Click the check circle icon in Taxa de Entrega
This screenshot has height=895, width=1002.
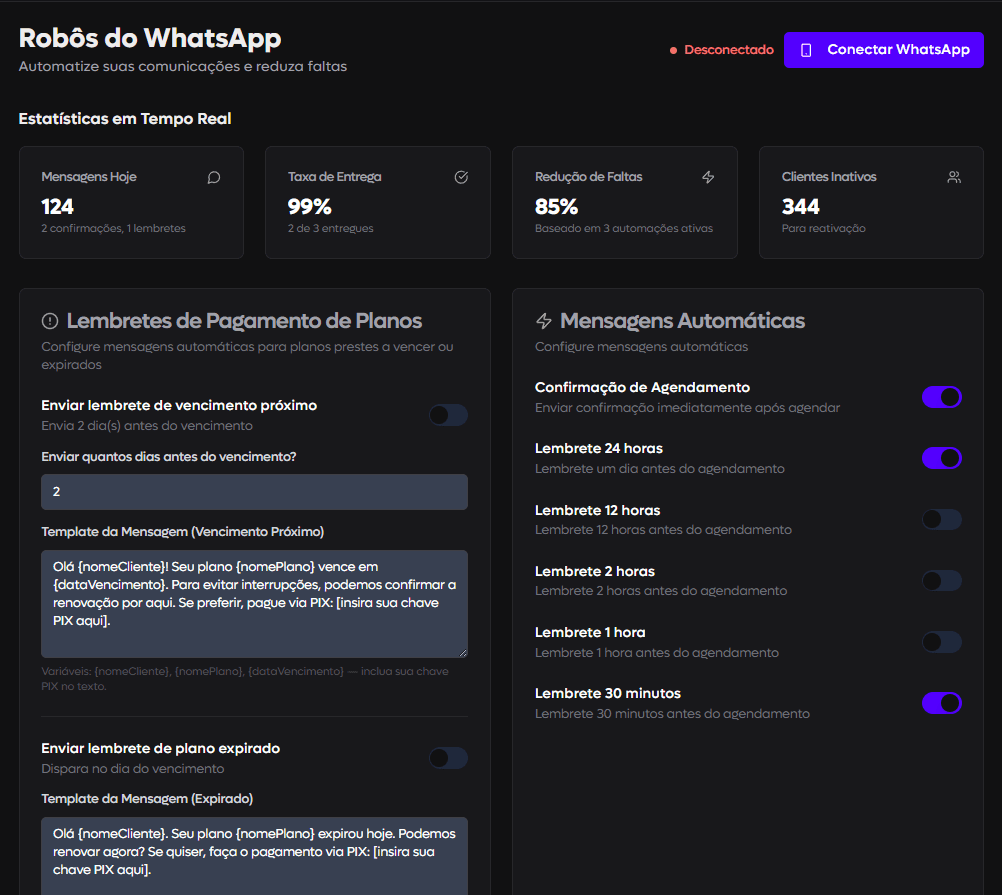tap(461, 177)
